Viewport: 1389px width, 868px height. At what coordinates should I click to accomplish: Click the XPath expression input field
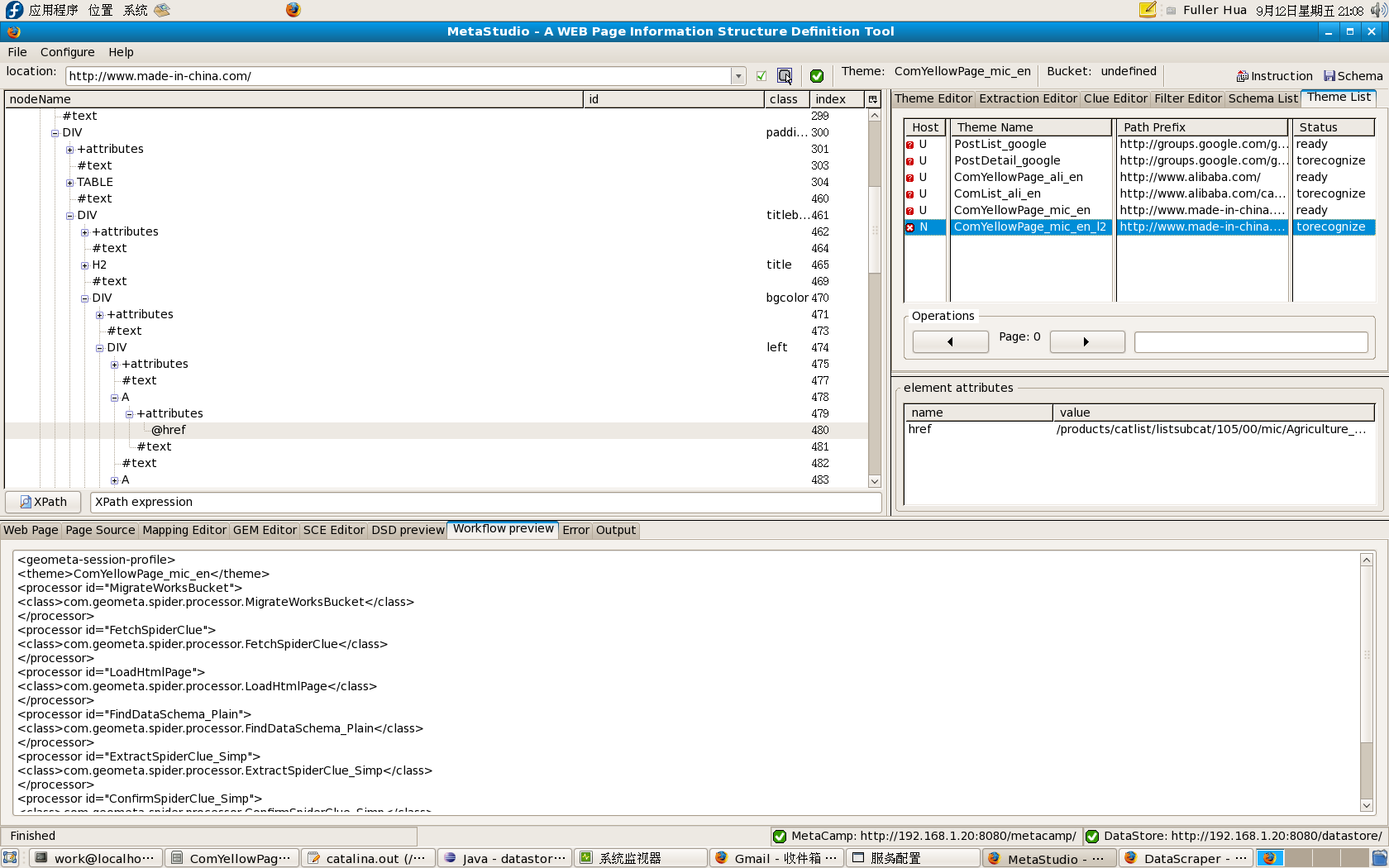tap(485, 502)
